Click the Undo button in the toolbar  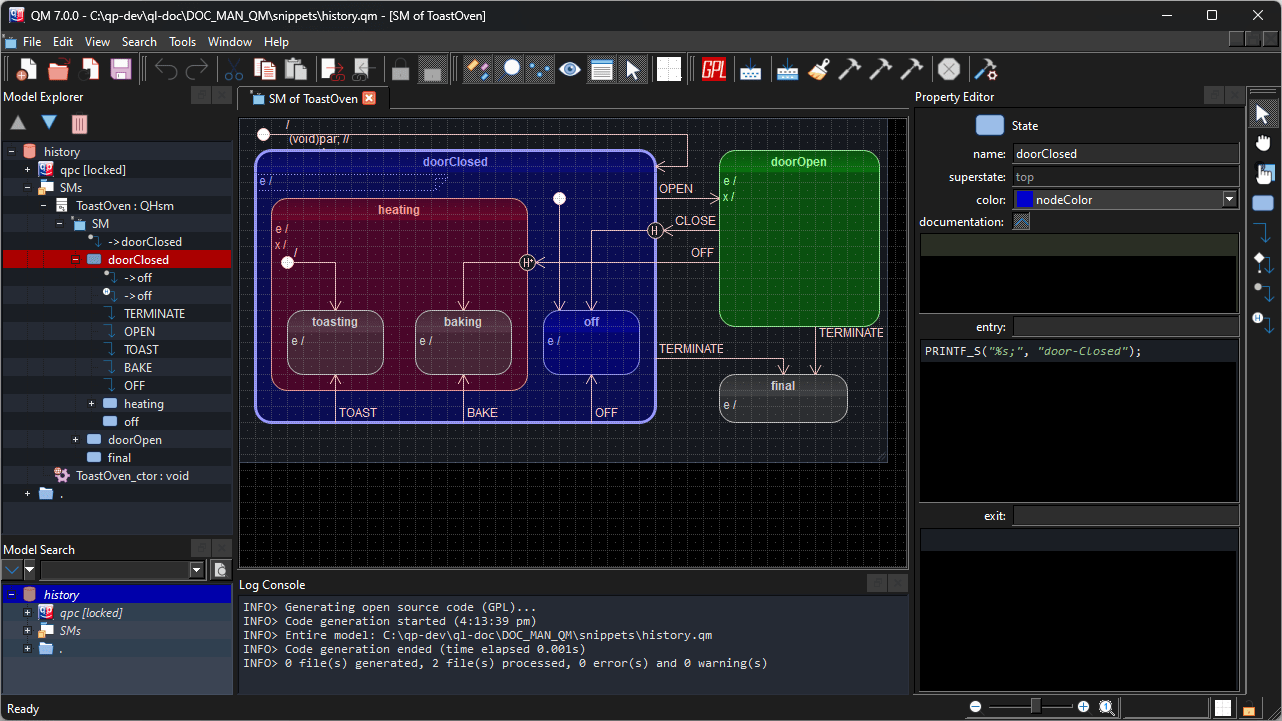coord(166,68)
